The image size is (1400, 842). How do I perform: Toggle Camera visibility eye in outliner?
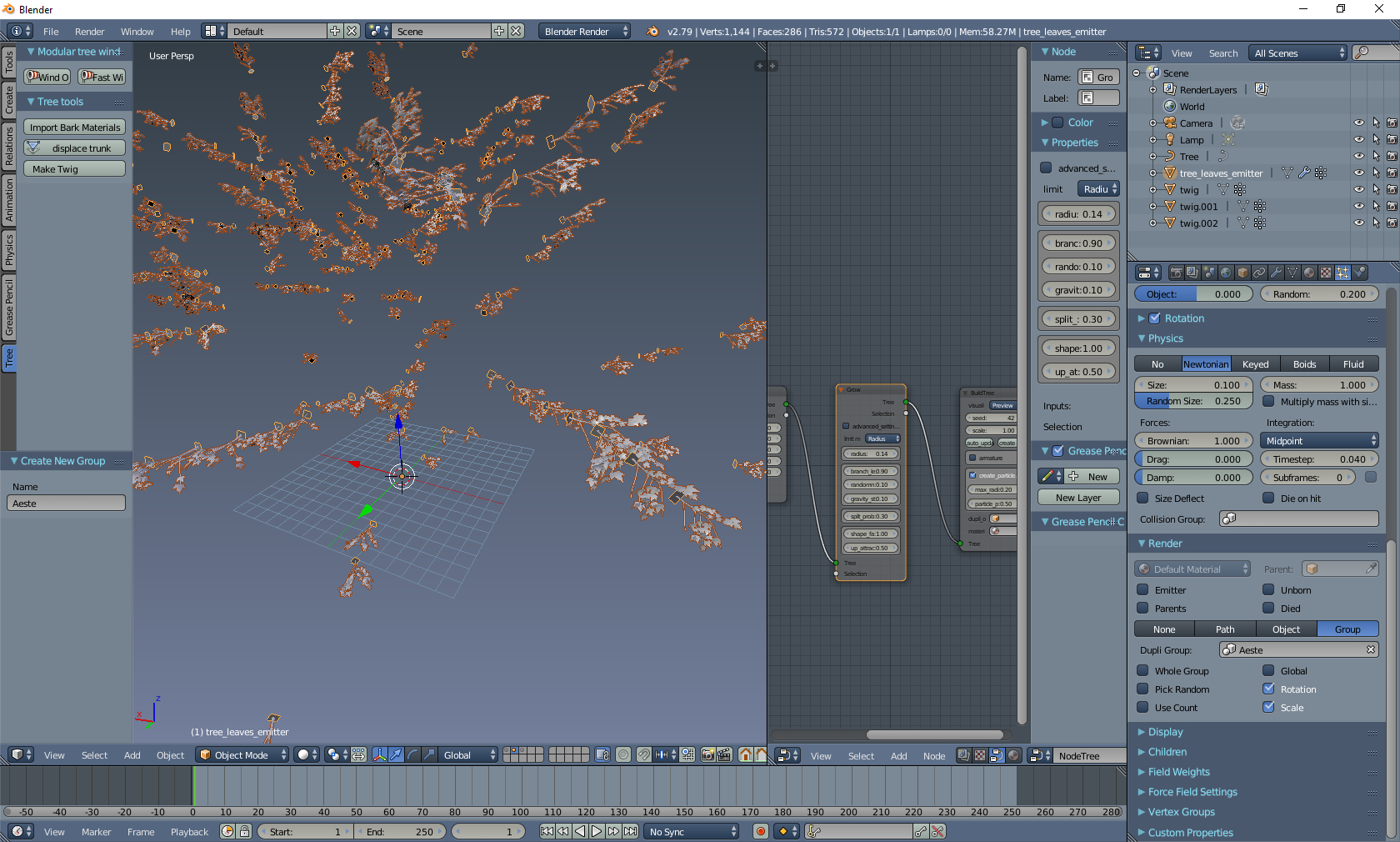(x=1358, y=123)
